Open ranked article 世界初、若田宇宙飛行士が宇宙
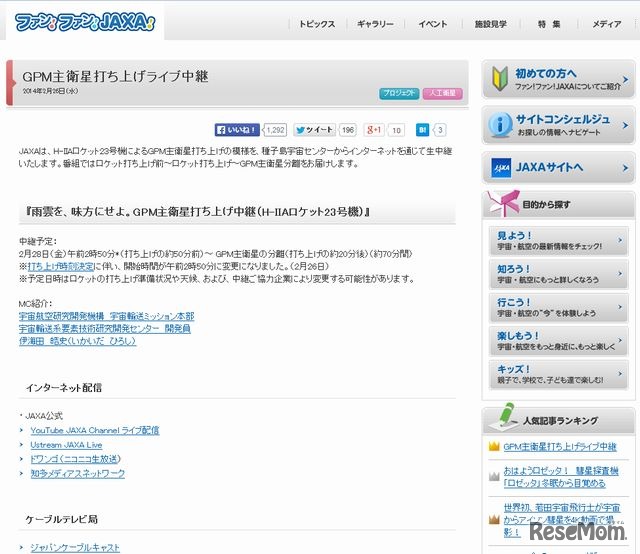640x554 pixels. point(562,520)
